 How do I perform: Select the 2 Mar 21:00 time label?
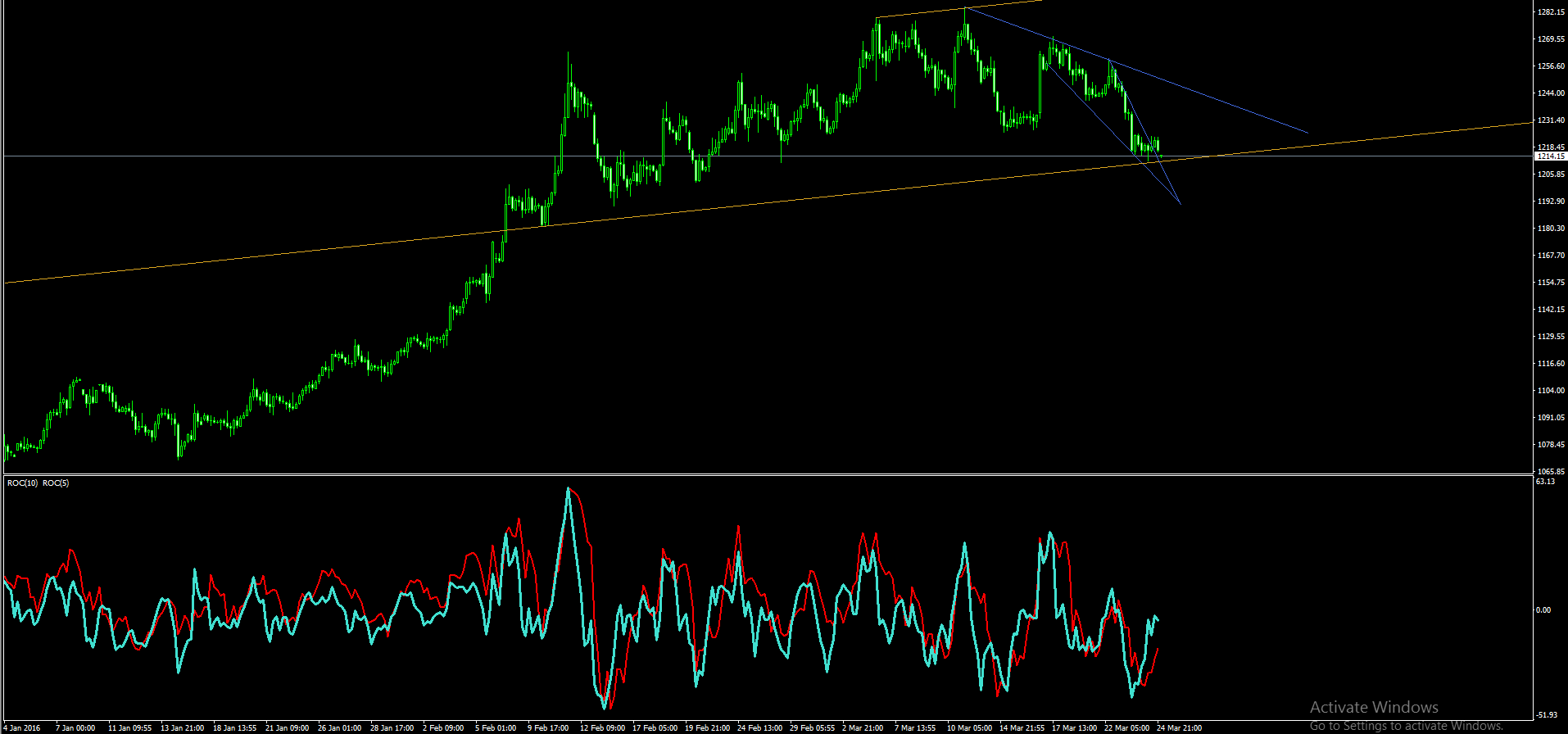(x=863, y=728)
